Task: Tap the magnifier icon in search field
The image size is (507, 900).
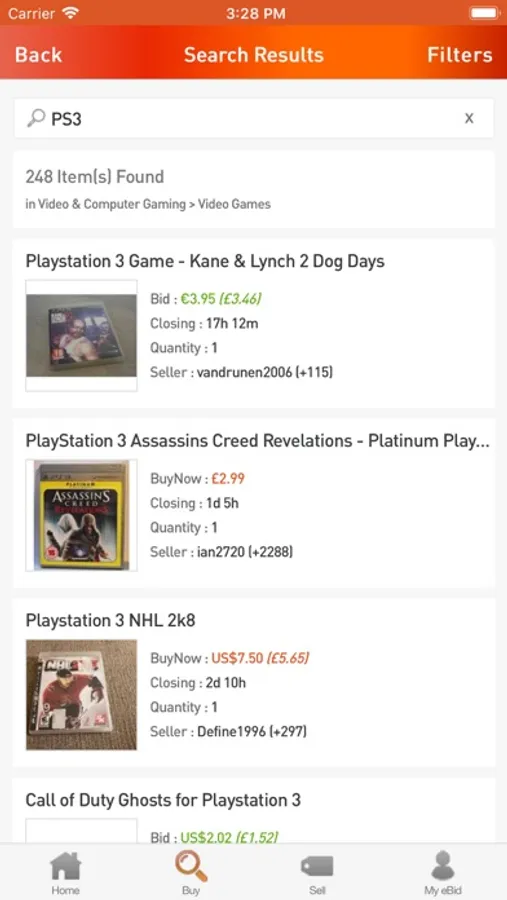Action: pyautogui.click(x=36, y=118)
